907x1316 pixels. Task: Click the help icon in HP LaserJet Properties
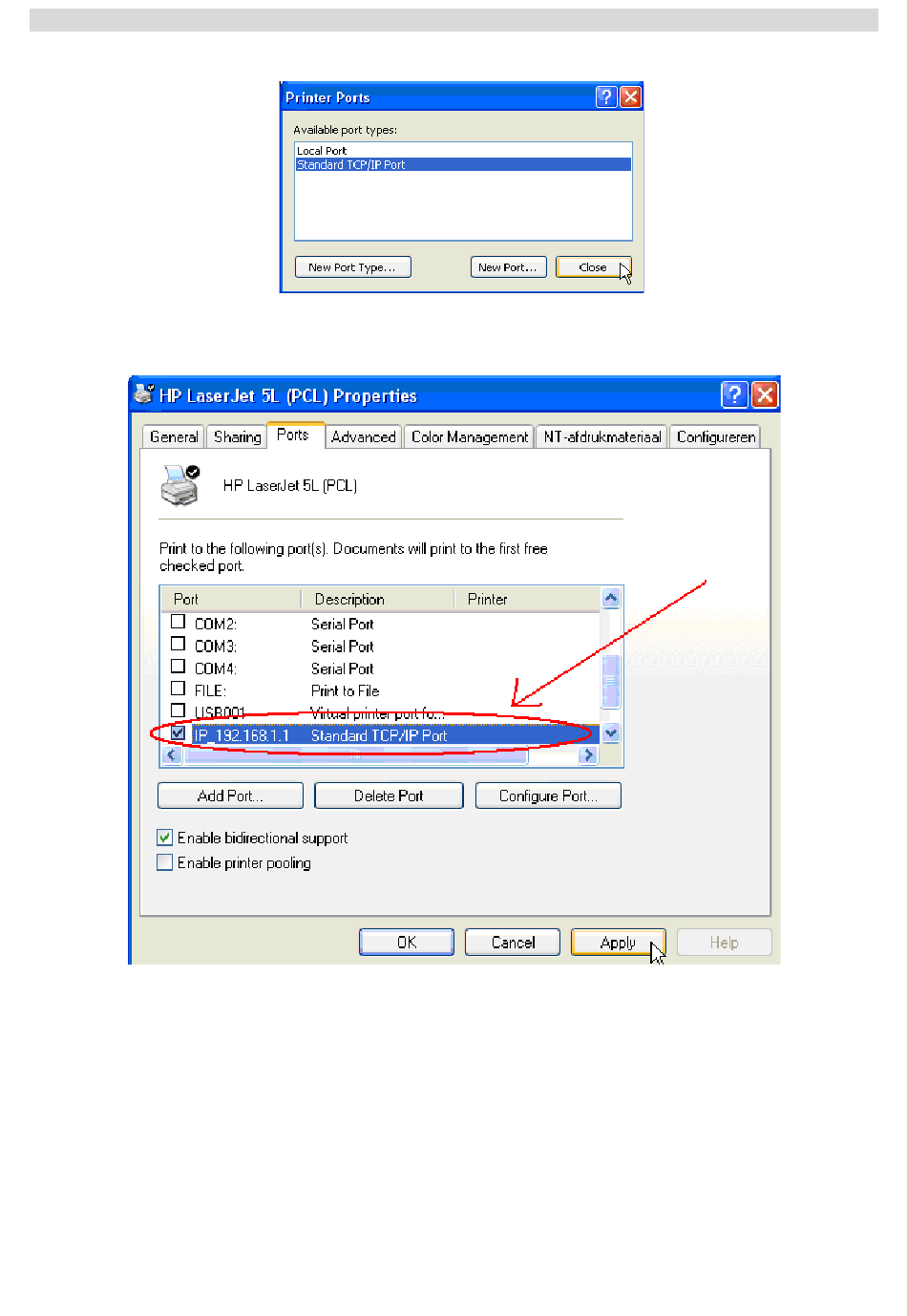point(734,394)
